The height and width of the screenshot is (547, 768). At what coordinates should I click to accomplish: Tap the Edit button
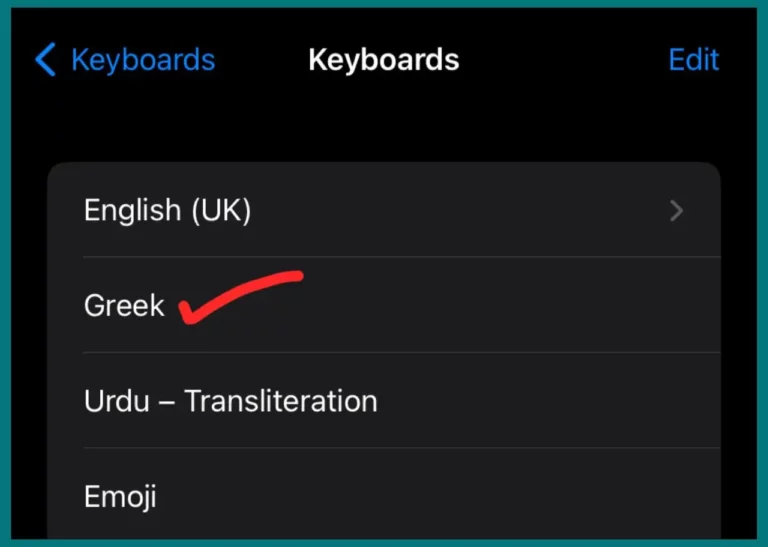694,60
